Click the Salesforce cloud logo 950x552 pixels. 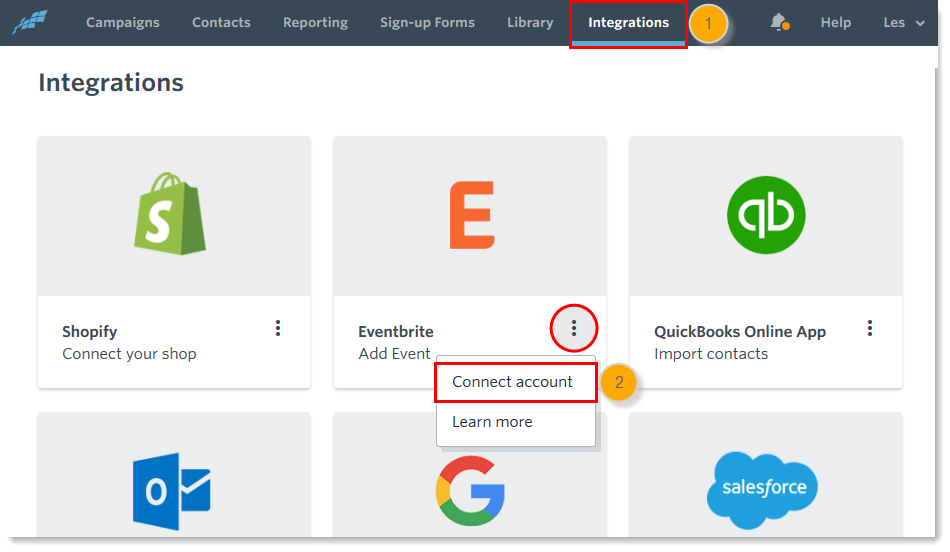click(x=762, y=490)
